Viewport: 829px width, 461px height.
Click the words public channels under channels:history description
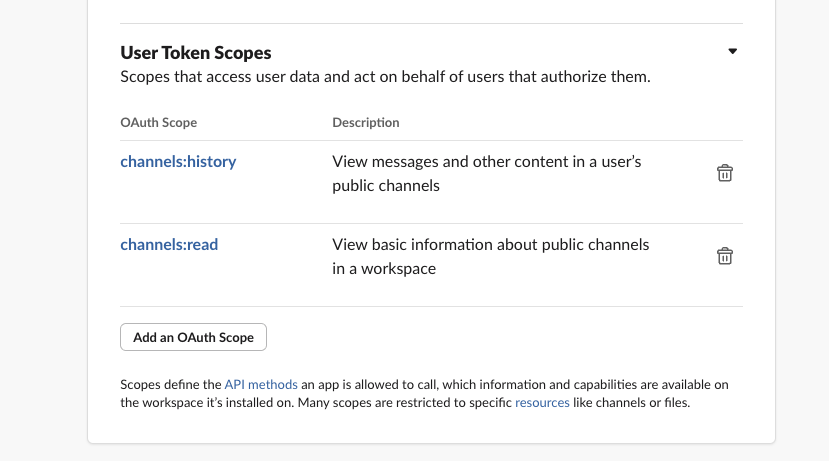386,186
